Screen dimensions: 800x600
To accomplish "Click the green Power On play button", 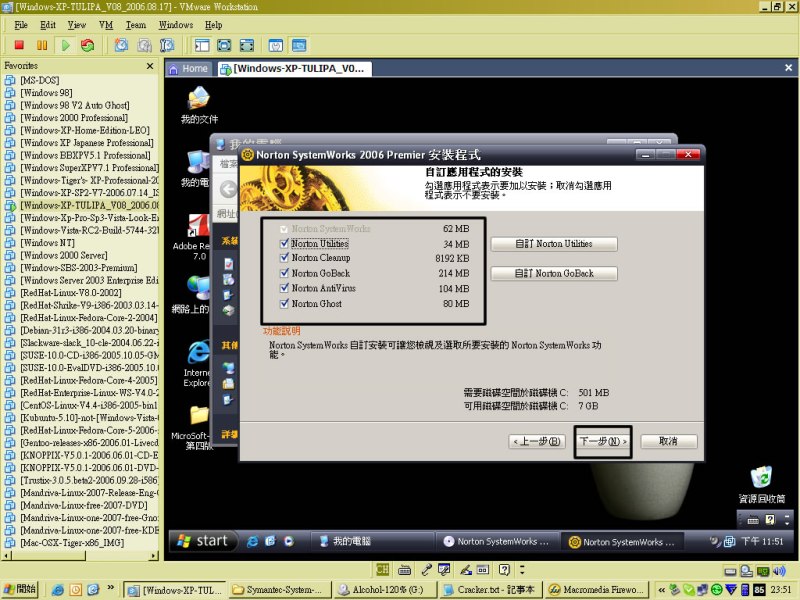I will (65, 45).
